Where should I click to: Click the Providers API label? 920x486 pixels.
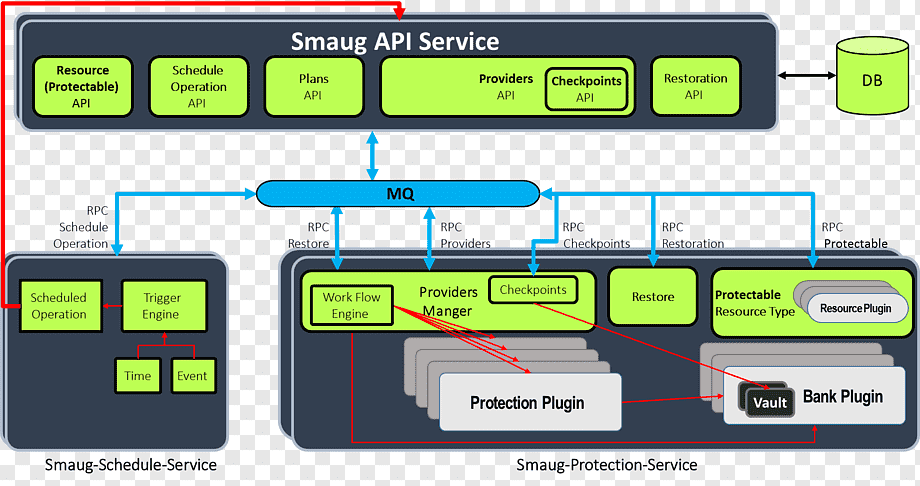[x=506, y=86]
